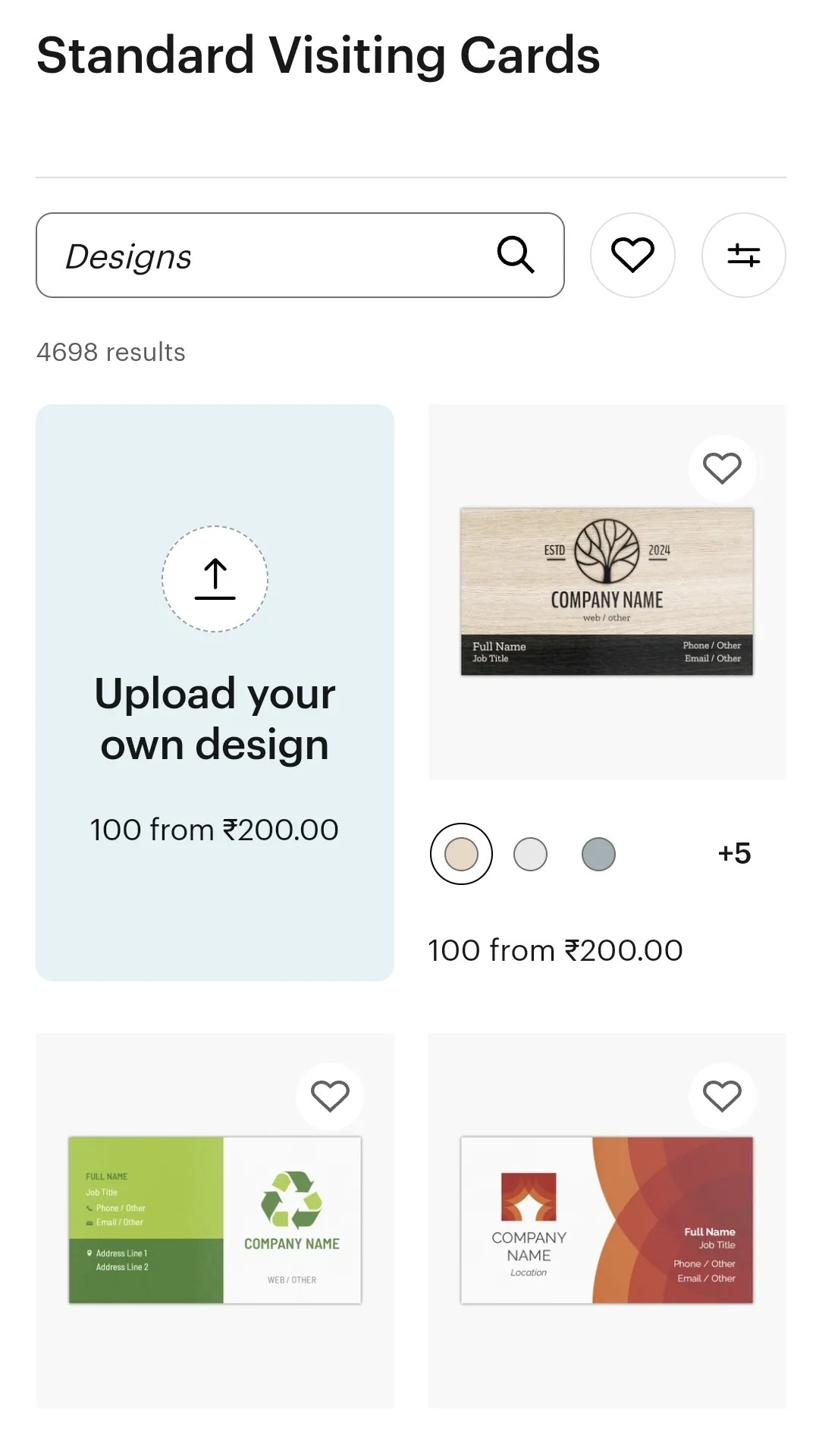Viewport: 819px width, 1456px height.
Task: Click the heart icon on top-right product tile
Action: [723, 469]
